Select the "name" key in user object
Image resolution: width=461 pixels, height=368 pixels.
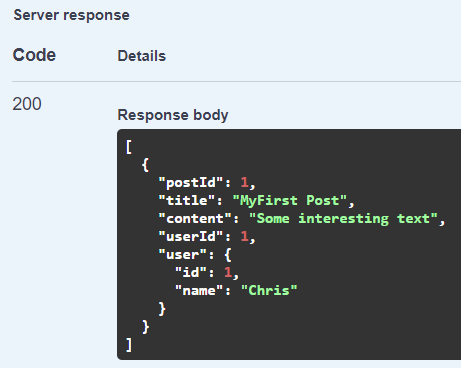pyautogui.click(x=199, y=291)
